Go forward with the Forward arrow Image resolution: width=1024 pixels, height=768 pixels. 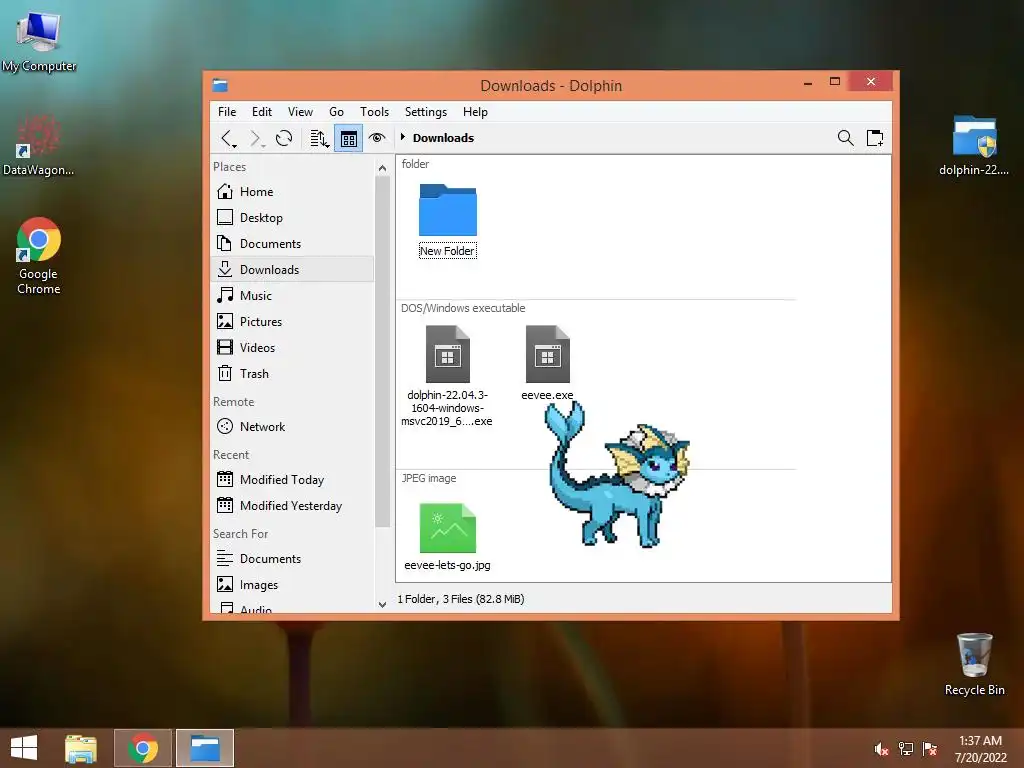[256, 138]
